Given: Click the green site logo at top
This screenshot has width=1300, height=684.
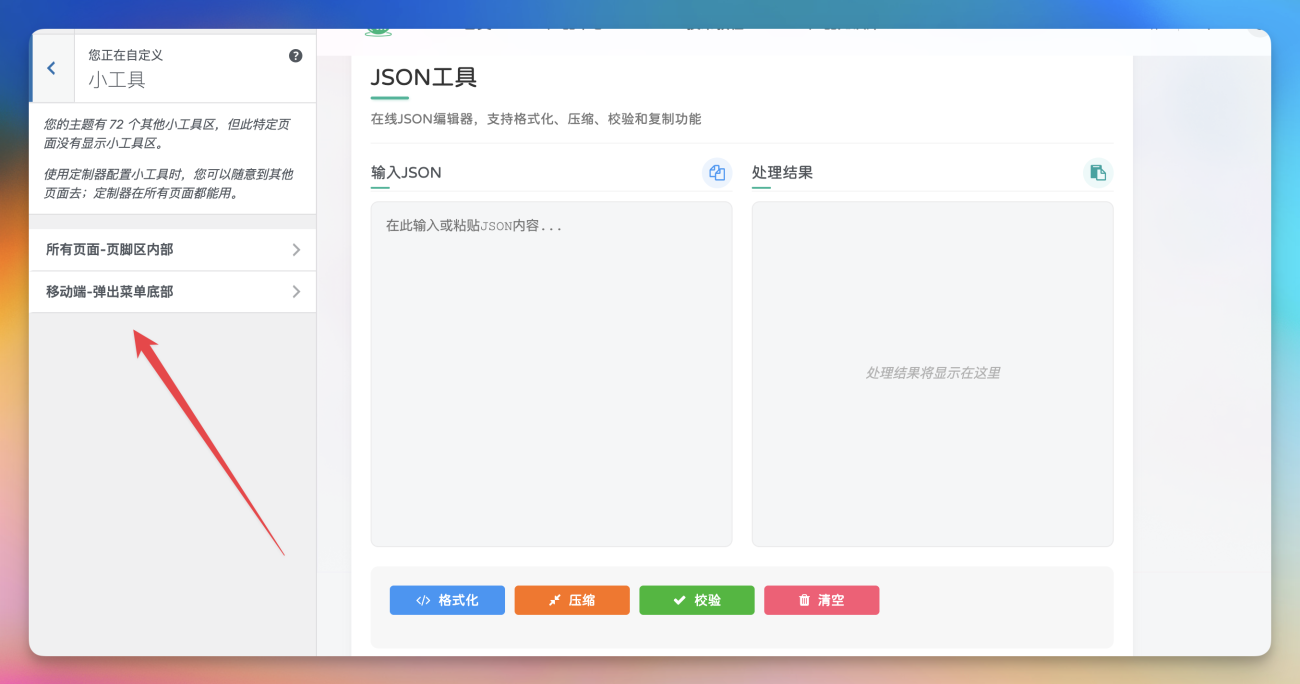Looking at the screenshot, I should pos(378,31).
